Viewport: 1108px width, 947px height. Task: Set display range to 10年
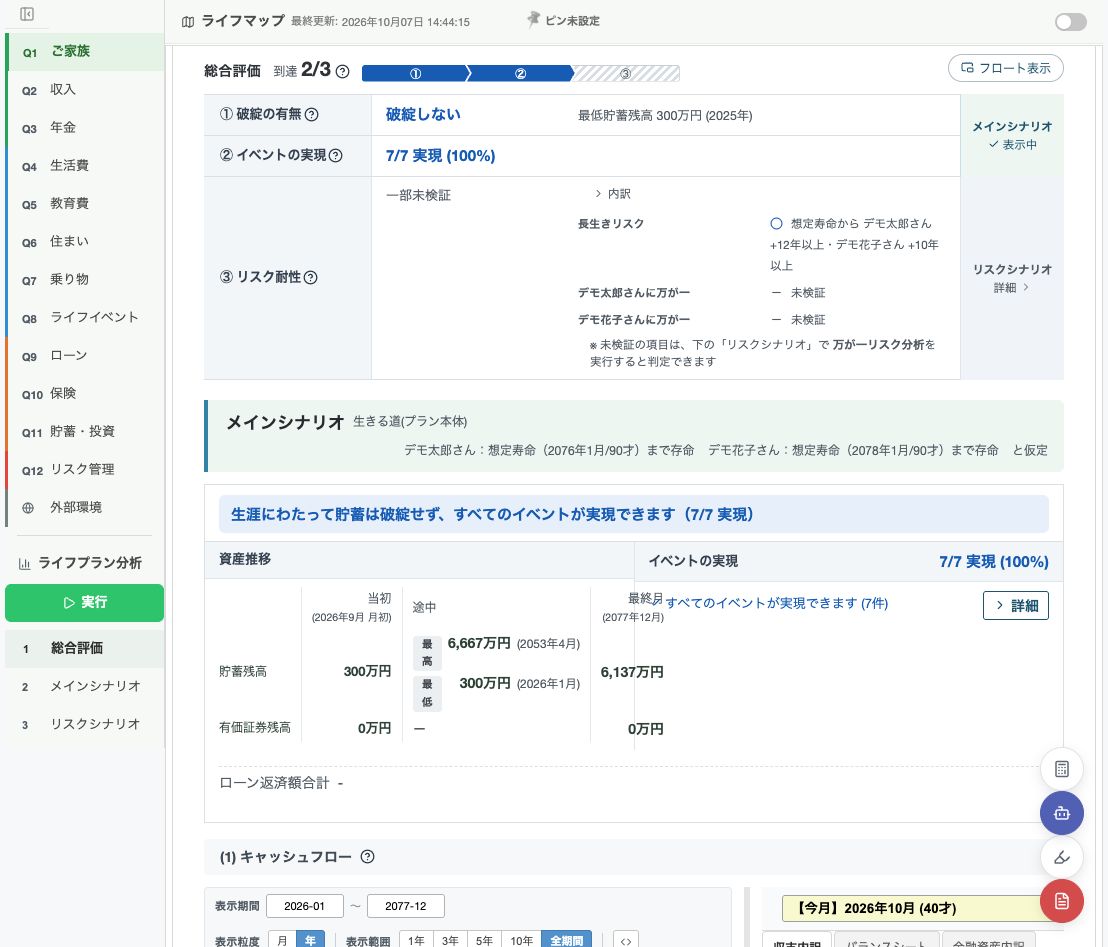pyautogui.click(x=521, y=940)
